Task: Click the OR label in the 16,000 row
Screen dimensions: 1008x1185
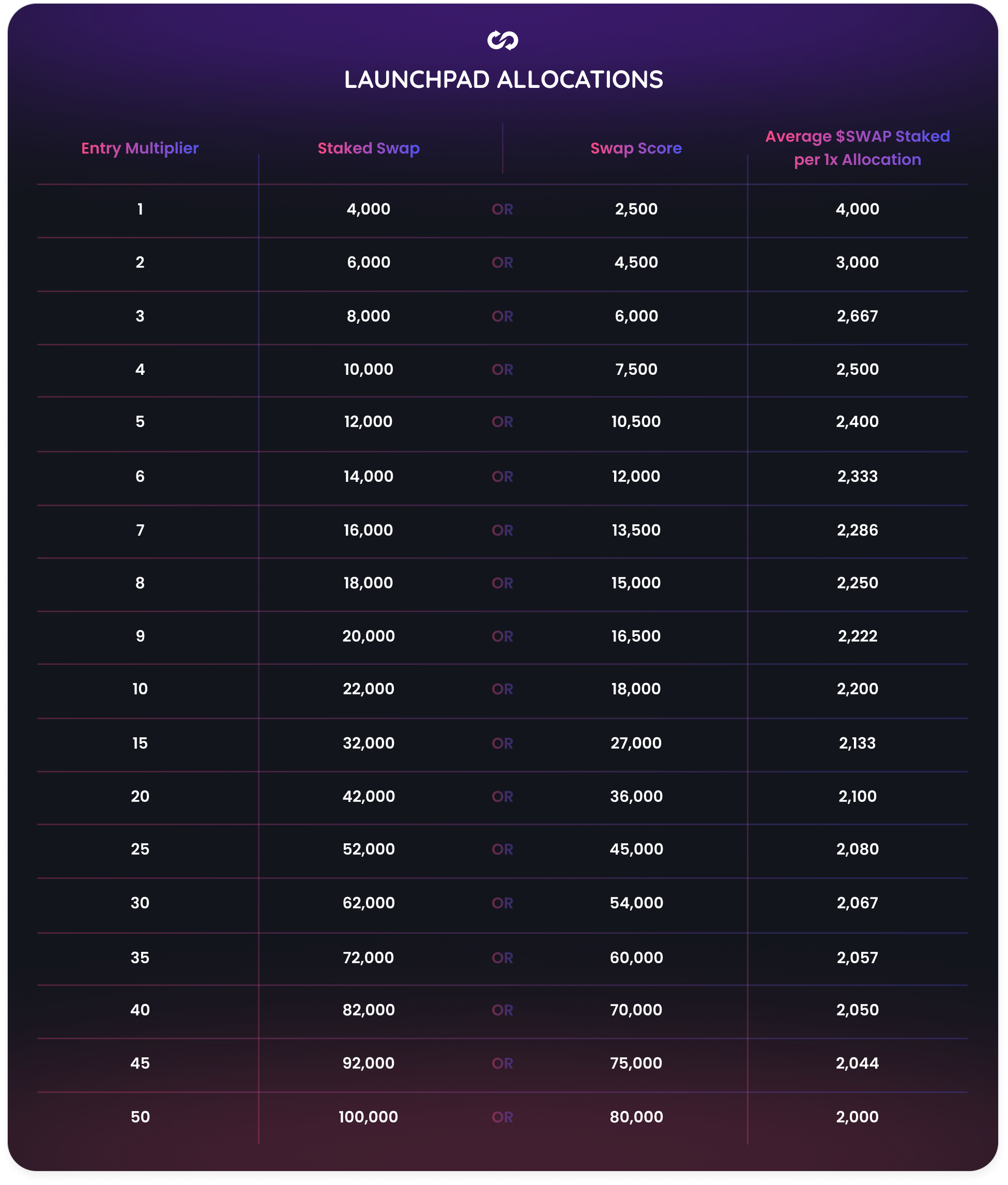Action: pyautogui.click(x=502, y=530)
